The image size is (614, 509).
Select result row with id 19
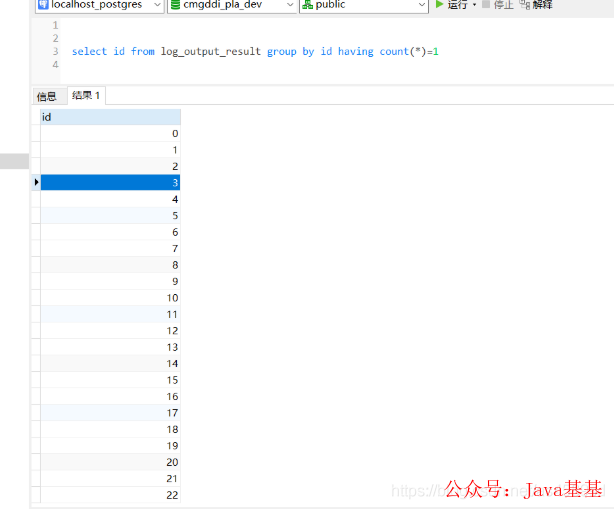(110, 446)
